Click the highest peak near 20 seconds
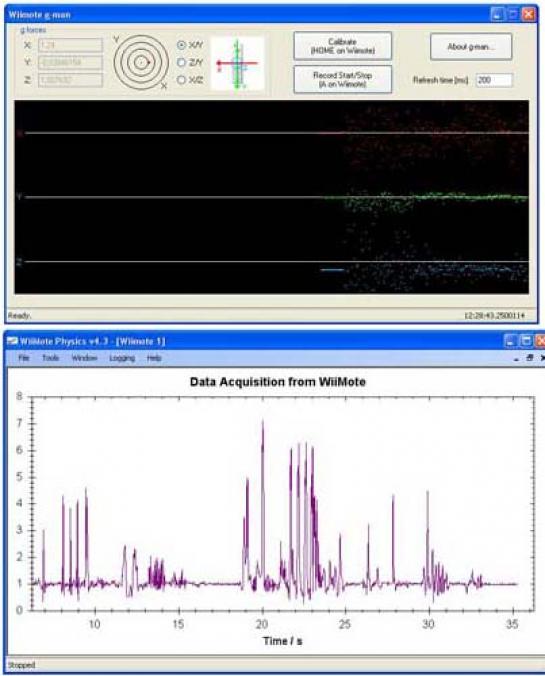Image resolution: width=545 pixels, height=676 pixels. tap(263, 423)
